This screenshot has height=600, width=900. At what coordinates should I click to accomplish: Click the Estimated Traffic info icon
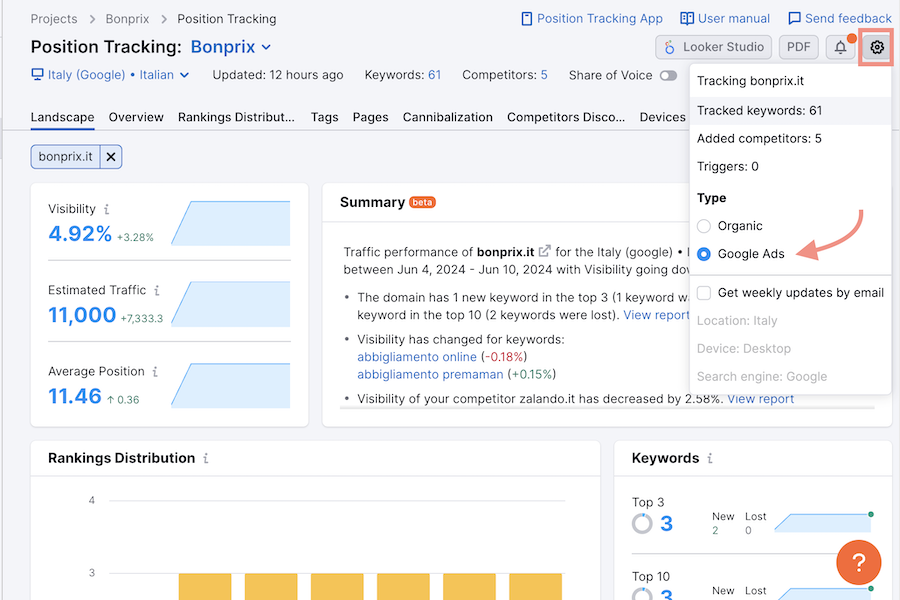click(157, 291)
